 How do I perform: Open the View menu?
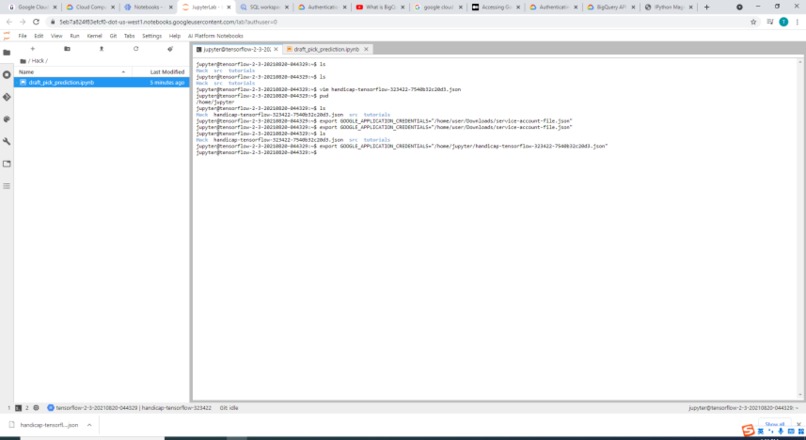pyautogui.click(x=57, y=36)
